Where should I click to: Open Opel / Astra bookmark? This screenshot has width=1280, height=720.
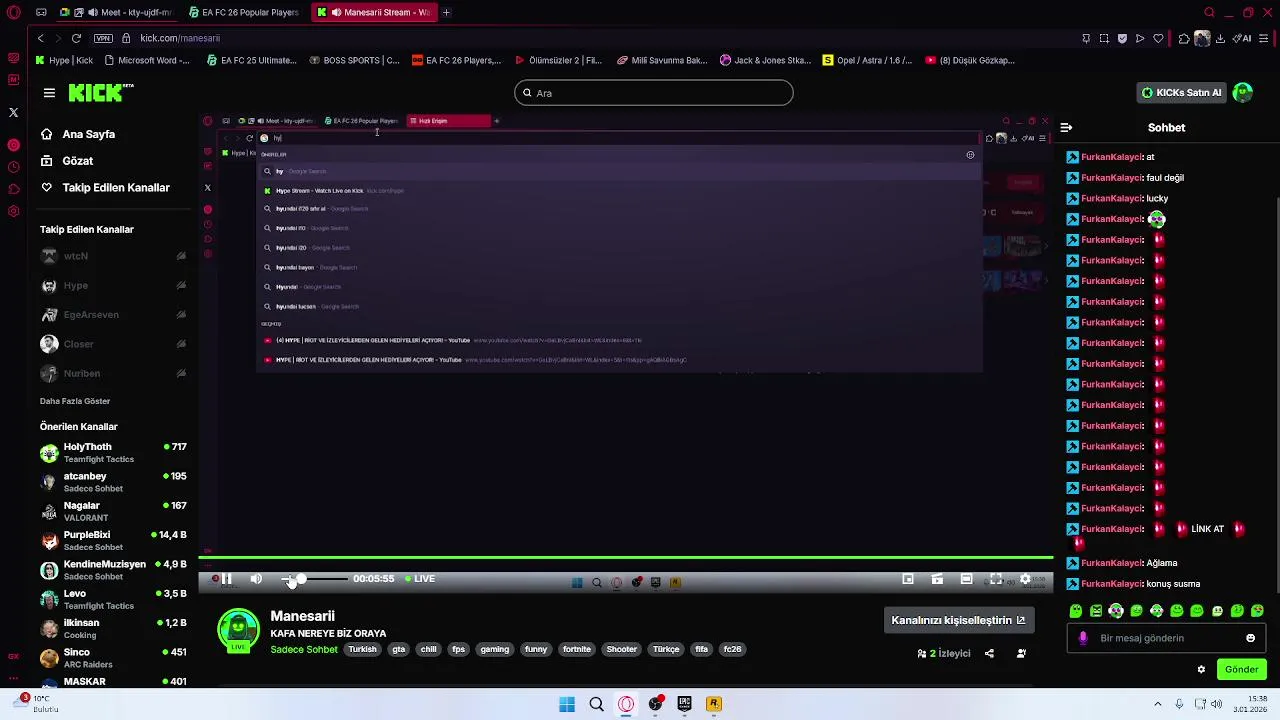867,60
